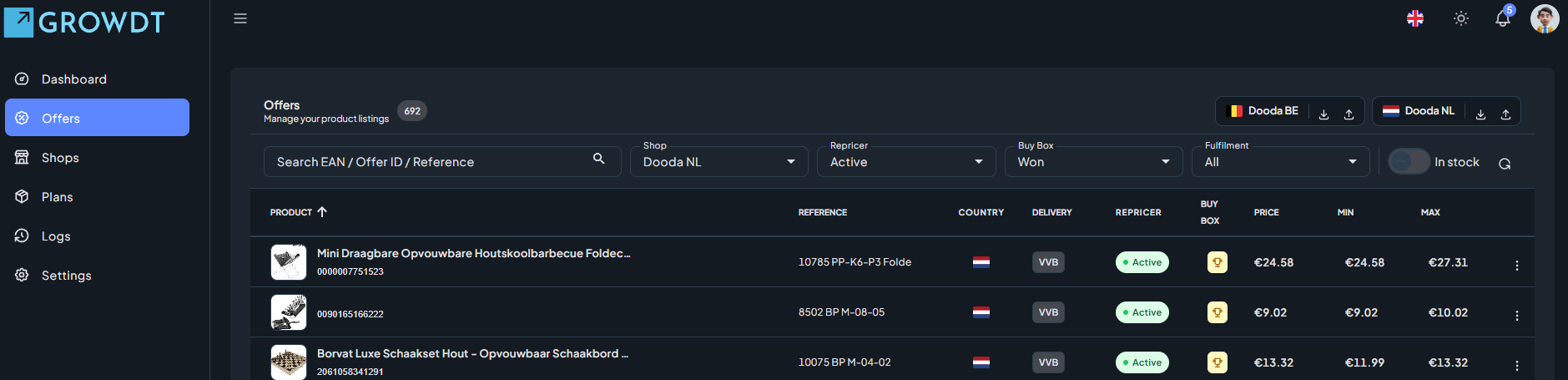
Task: Click the upload icon for Dooda NL
Action: pos(1505,114)
